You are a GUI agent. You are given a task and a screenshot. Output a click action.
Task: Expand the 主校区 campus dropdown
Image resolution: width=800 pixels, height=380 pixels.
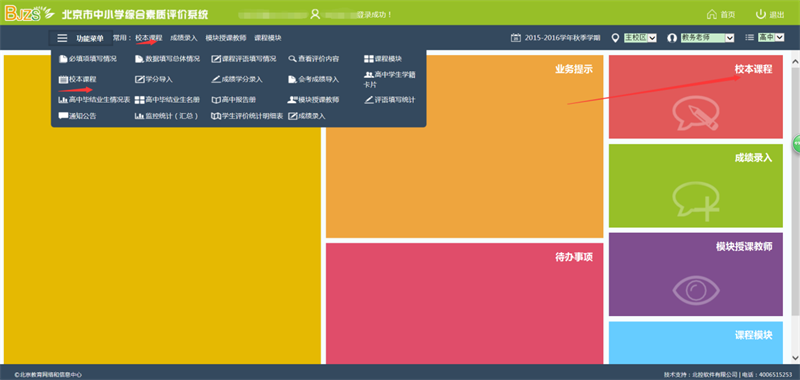pos(640,37)
